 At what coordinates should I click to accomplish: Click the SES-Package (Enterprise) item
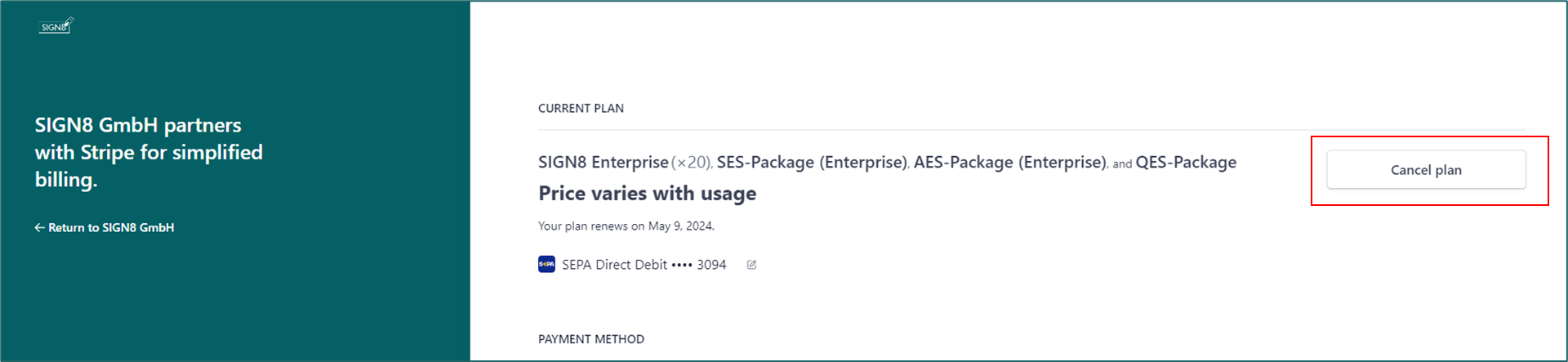click(812, 163)
